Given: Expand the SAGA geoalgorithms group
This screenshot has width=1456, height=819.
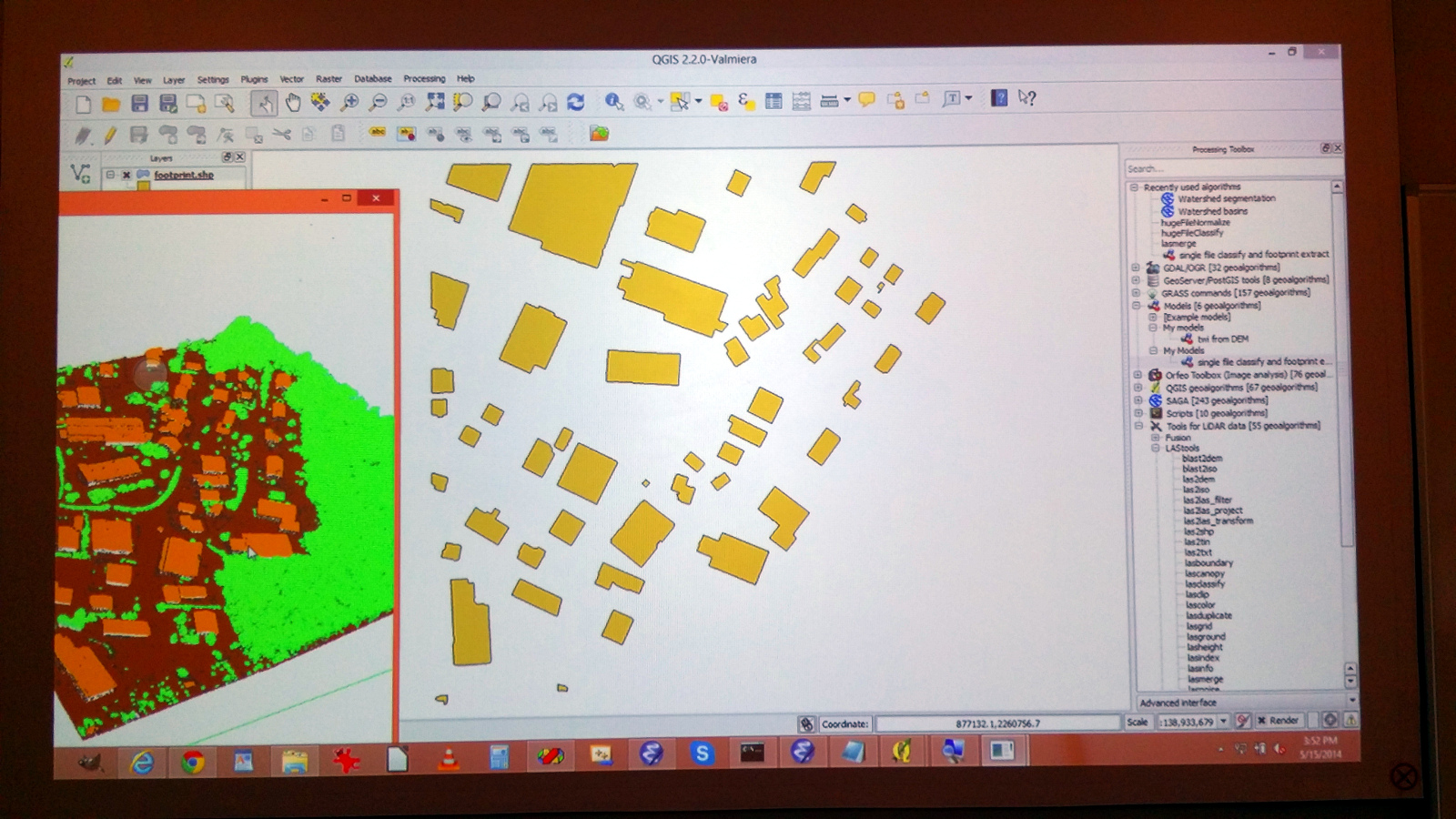Looking at the screenshot, I should click(1137, 400).
